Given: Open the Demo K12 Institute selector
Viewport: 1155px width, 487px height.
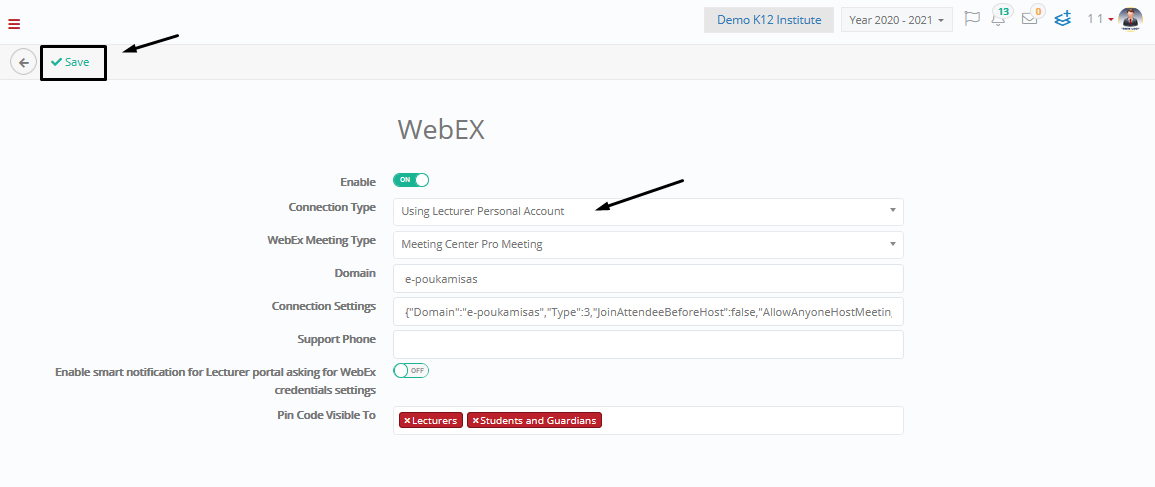Looking at the screenshot, I should click(x=769, y=20).
